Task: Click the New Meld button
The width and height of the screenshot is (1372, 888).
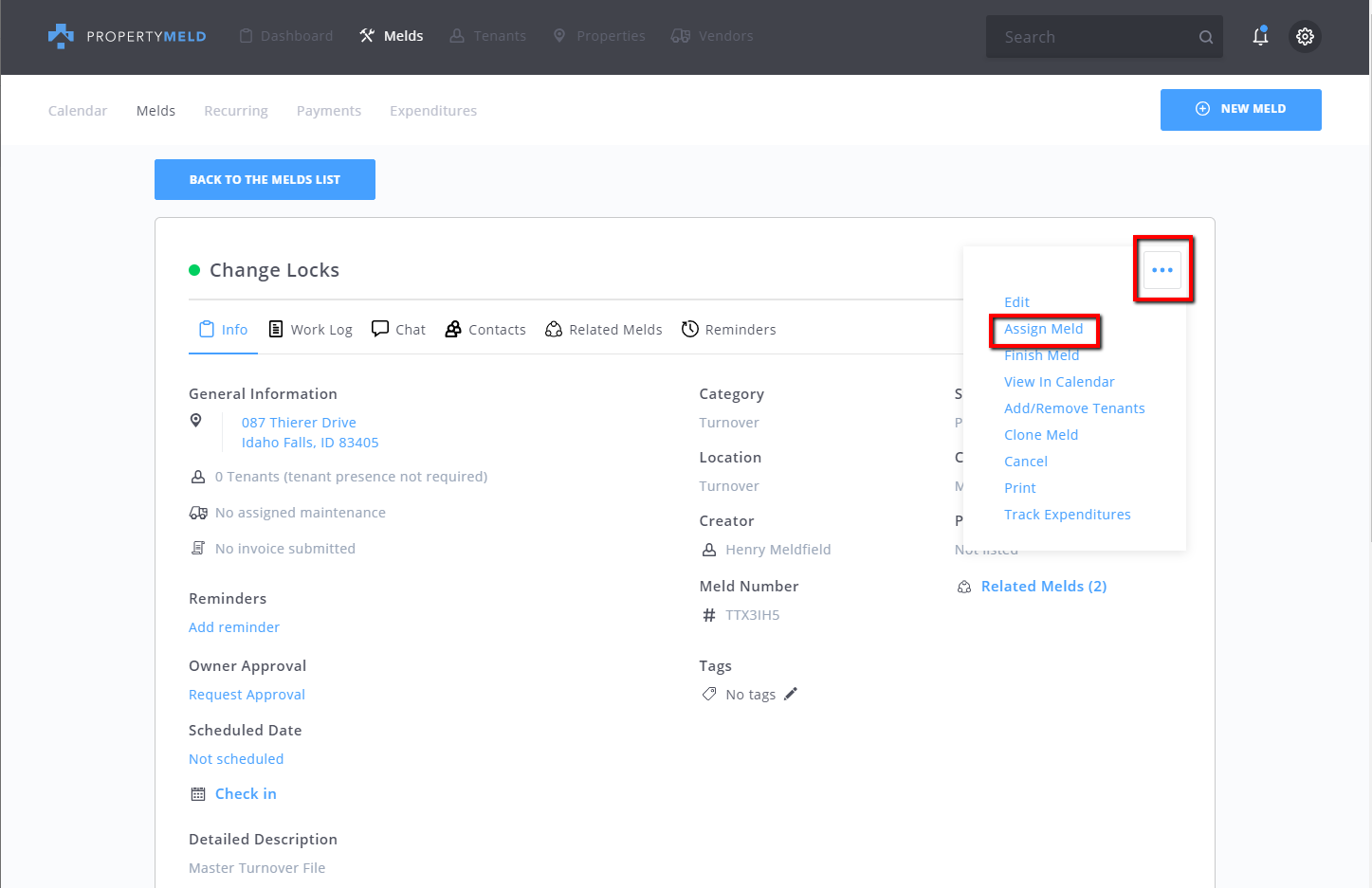Action: [1240, 109]
